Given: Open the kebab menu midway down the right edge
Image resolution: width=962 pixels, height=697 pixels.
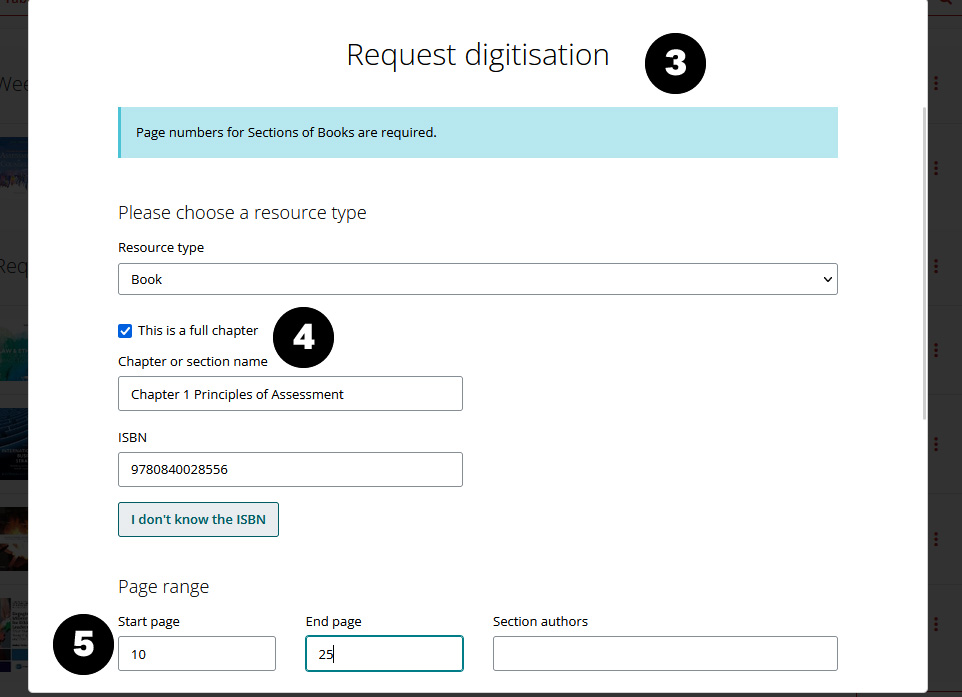Looking at the screenshot, I should 936,351.
